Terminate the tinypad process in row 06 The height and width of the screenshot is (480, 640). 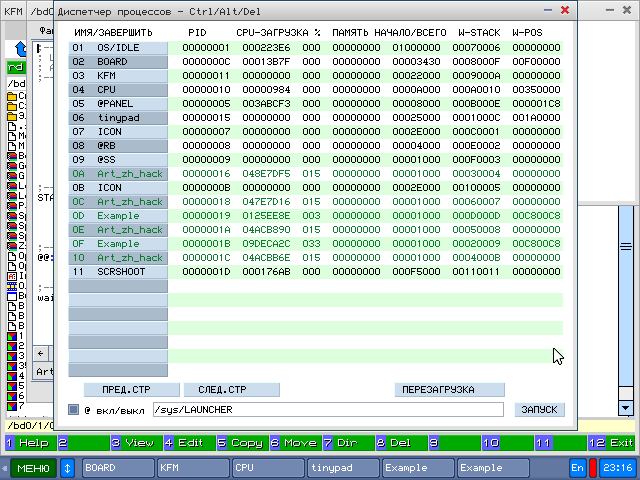117,117
